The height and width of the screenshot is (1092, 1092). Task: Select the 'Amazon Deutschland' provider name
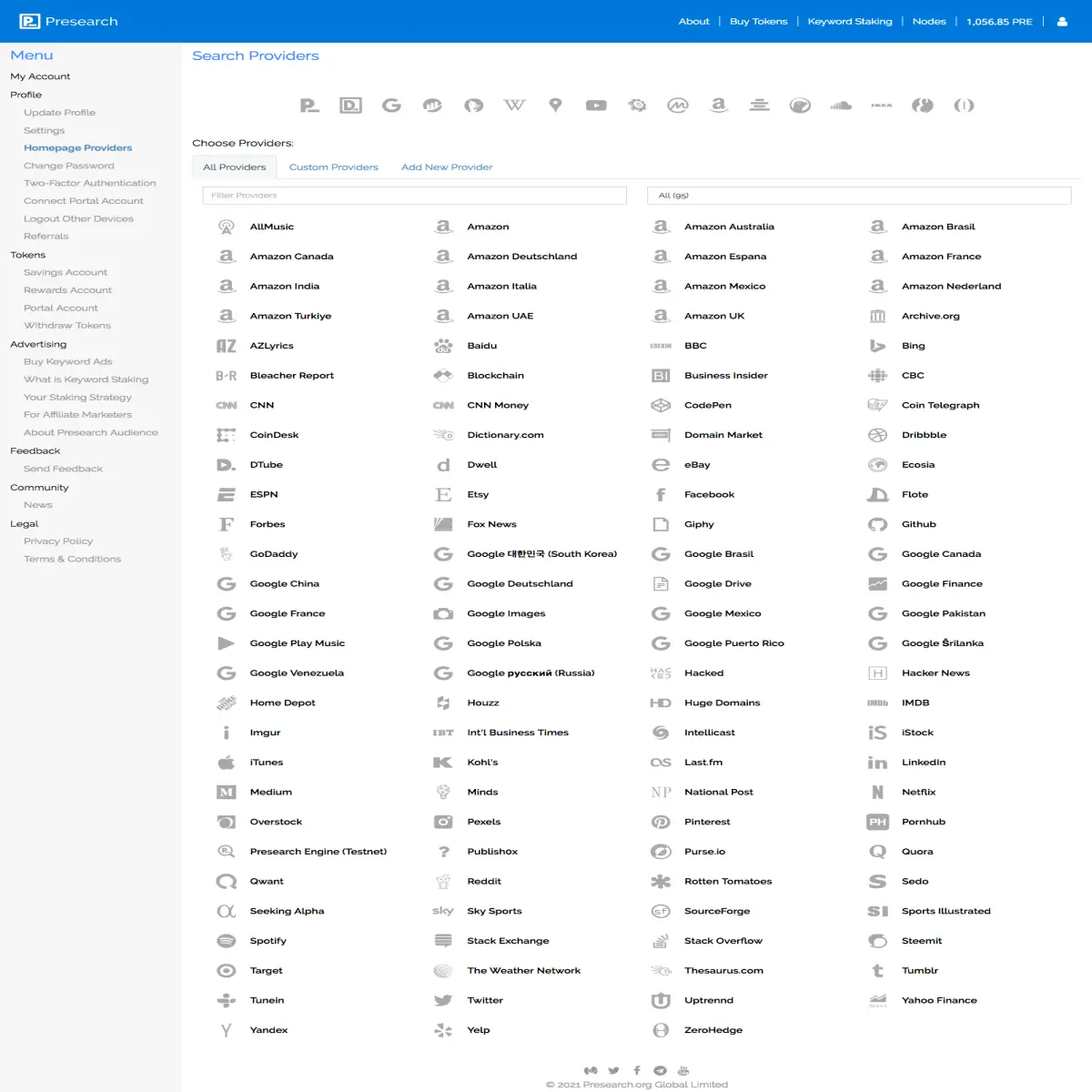pos(522,257)
